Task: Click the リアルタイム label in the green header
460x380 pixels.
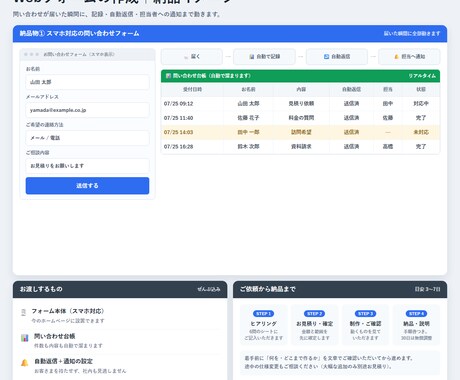Action: [422, 76]
